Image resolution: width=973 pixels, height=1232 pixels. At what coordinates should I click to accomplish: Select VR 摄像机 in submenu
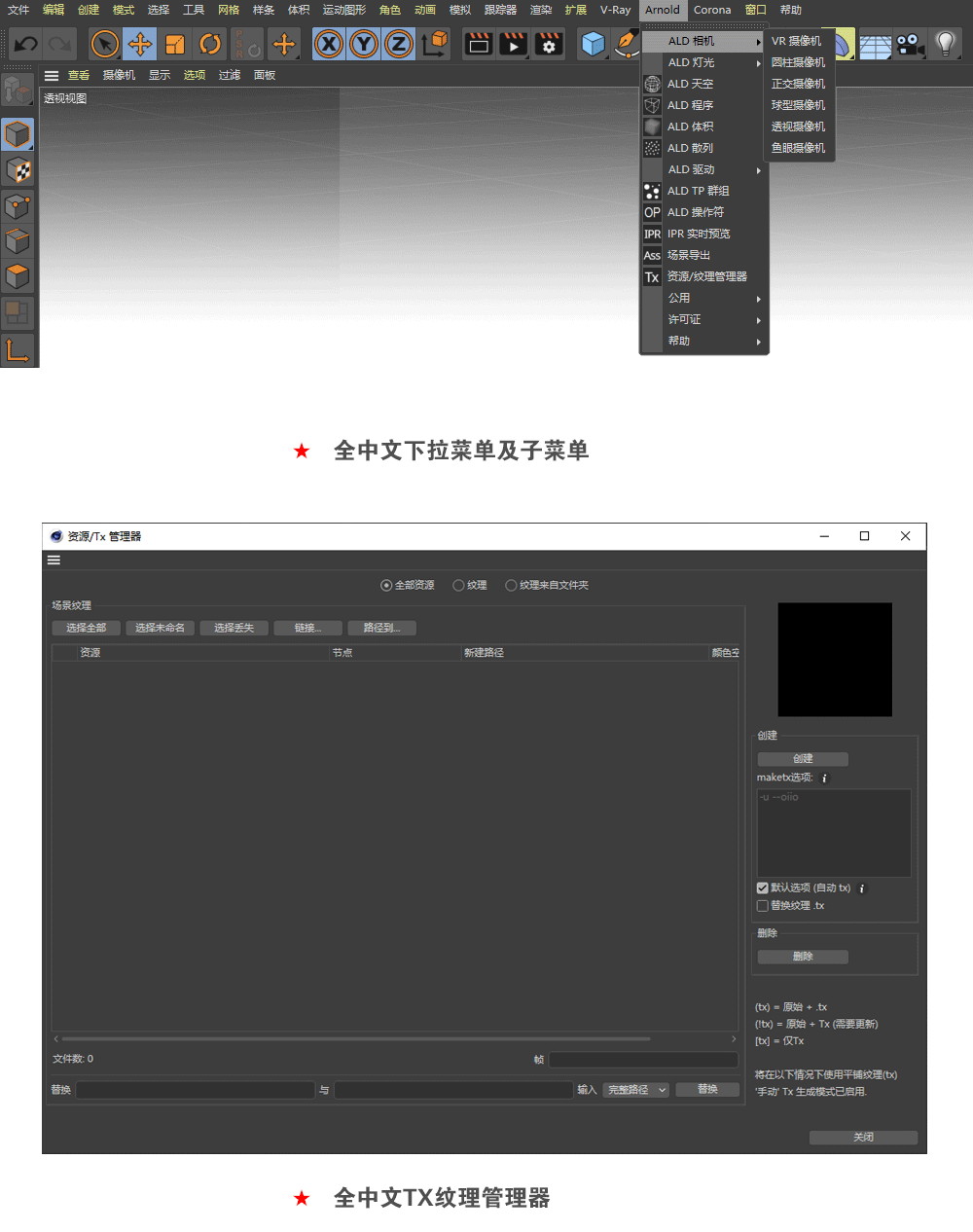pos(798,41)
